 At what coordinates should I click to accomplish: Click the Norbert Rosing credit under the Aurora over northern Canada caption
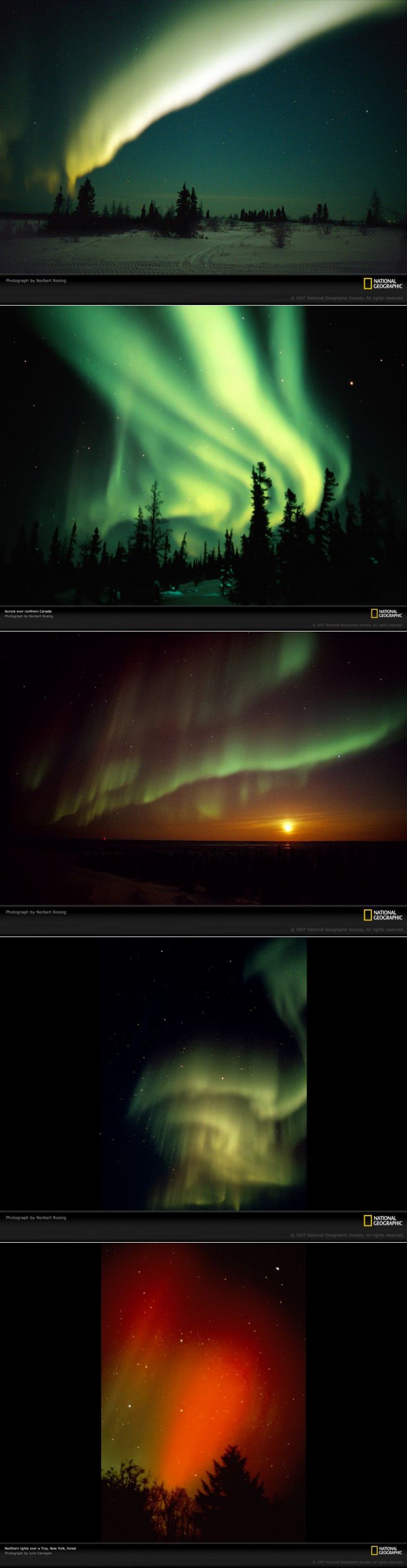click(x=29, y=616)
